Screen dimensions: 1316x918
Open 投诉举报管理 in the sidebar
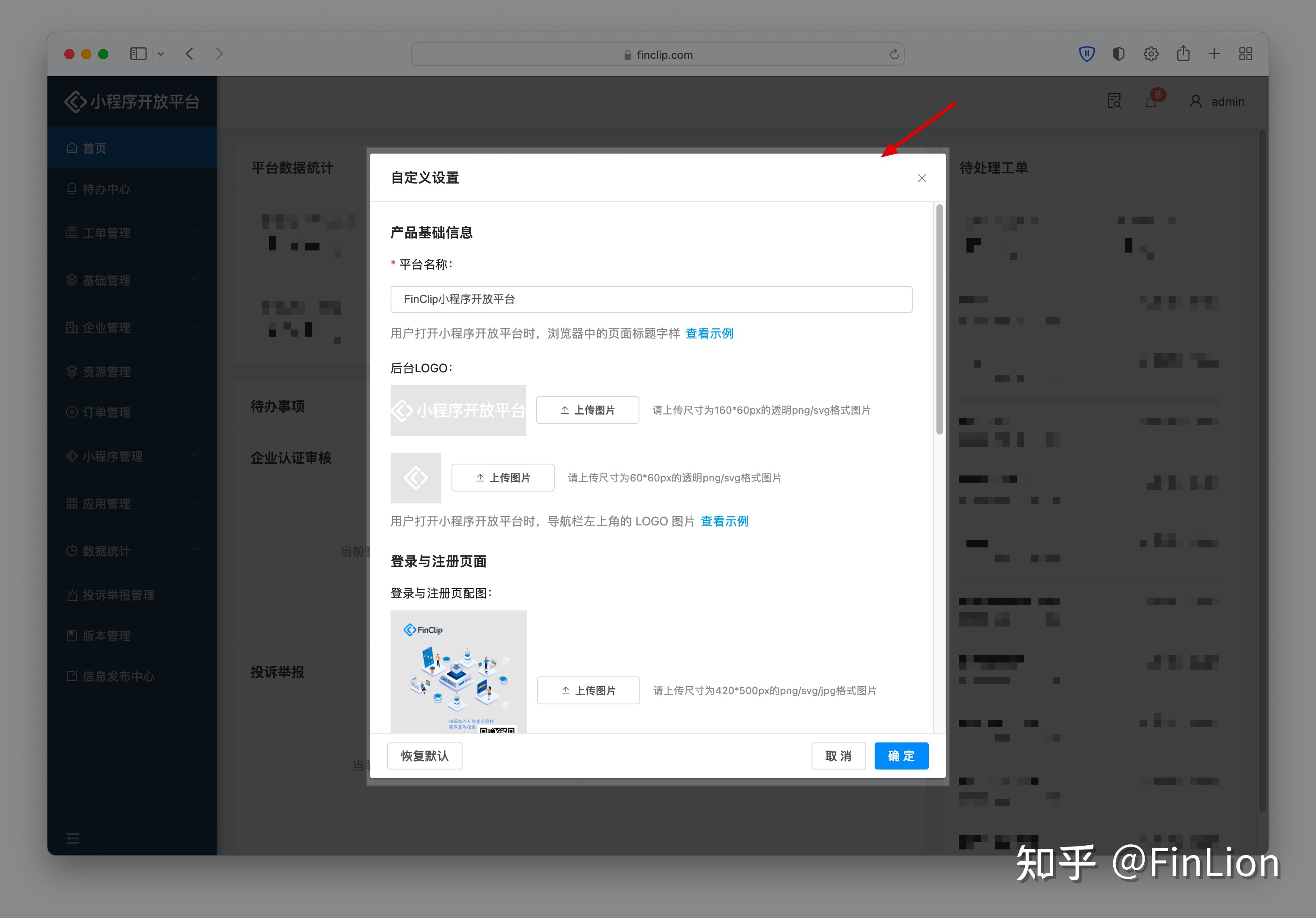tap(132, 595)
